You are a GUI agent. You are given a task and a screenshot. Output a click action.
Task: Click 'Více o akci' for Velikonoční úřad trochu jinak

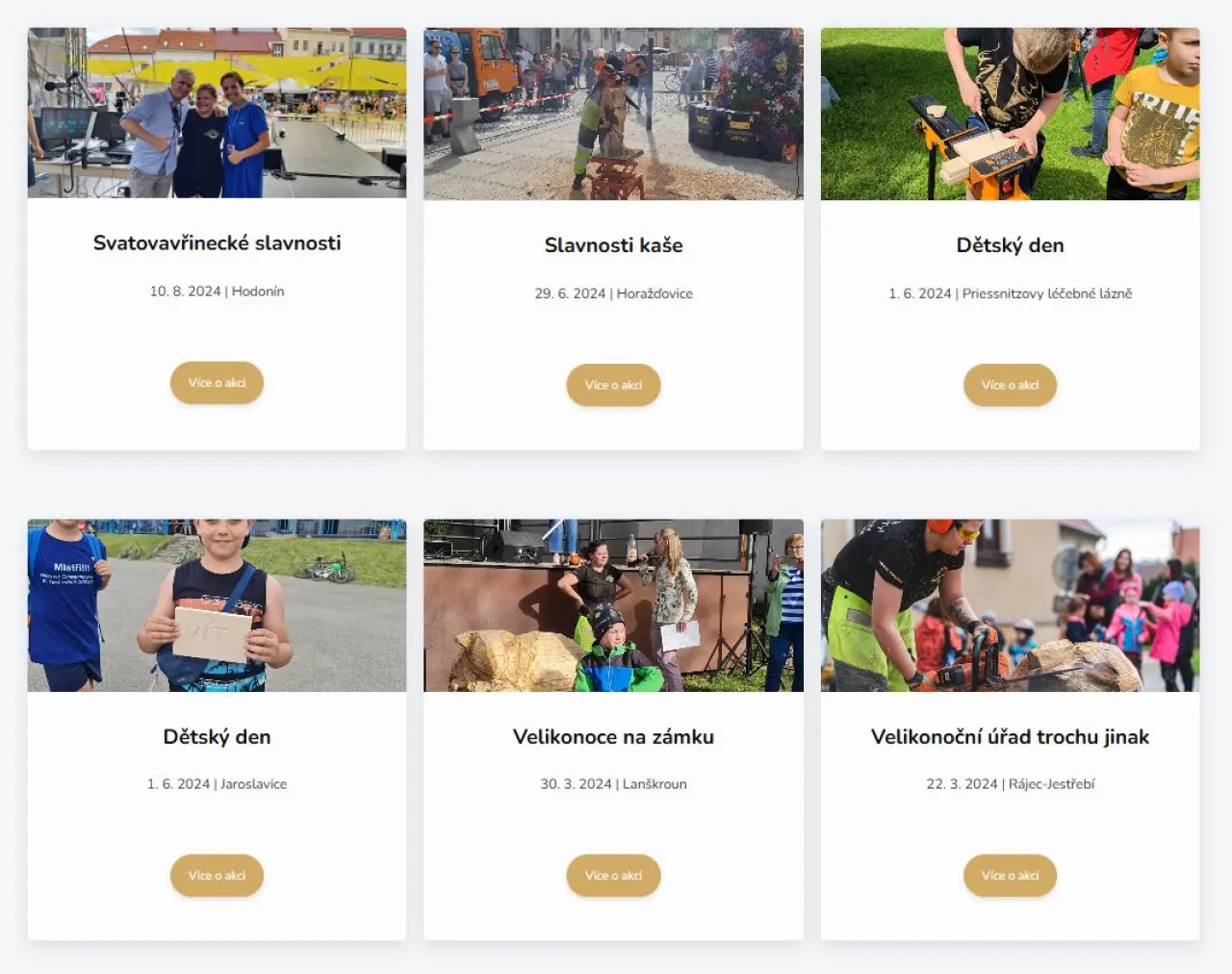pos(1010,876)
